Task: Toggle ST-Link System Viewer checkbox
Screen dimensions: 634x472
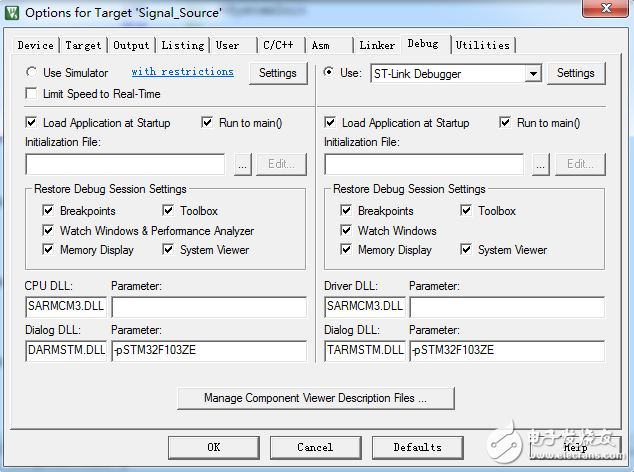Action: [466, 250]
